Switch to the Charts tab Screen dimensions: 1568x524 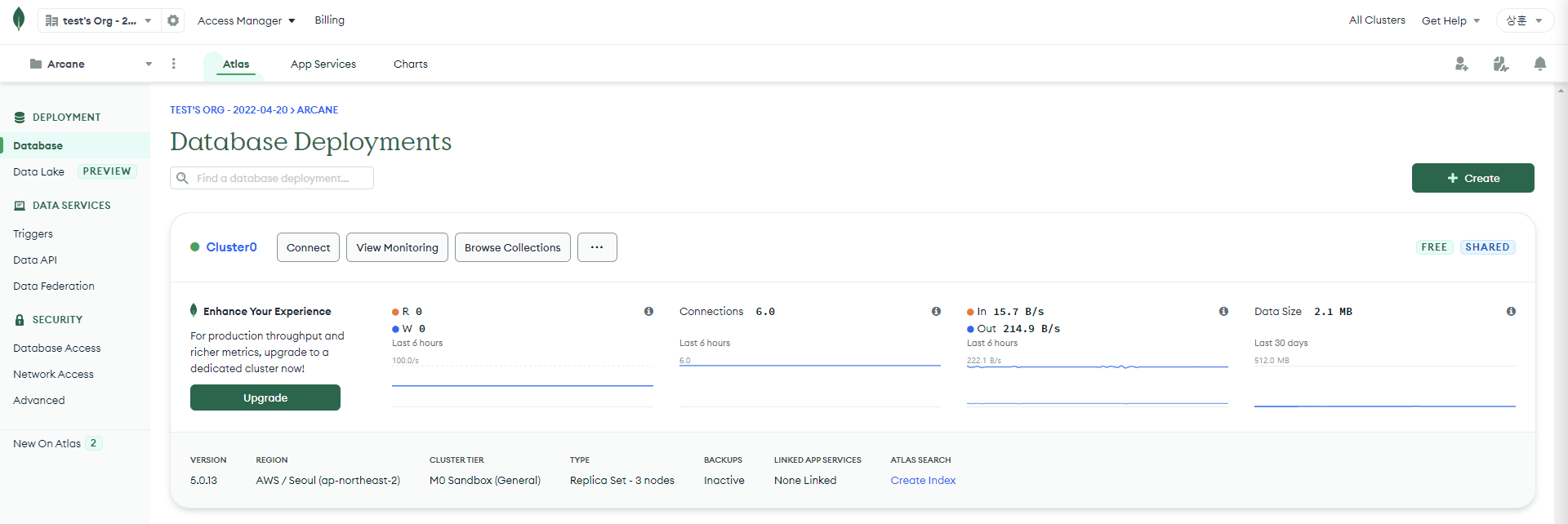(411, 64)
